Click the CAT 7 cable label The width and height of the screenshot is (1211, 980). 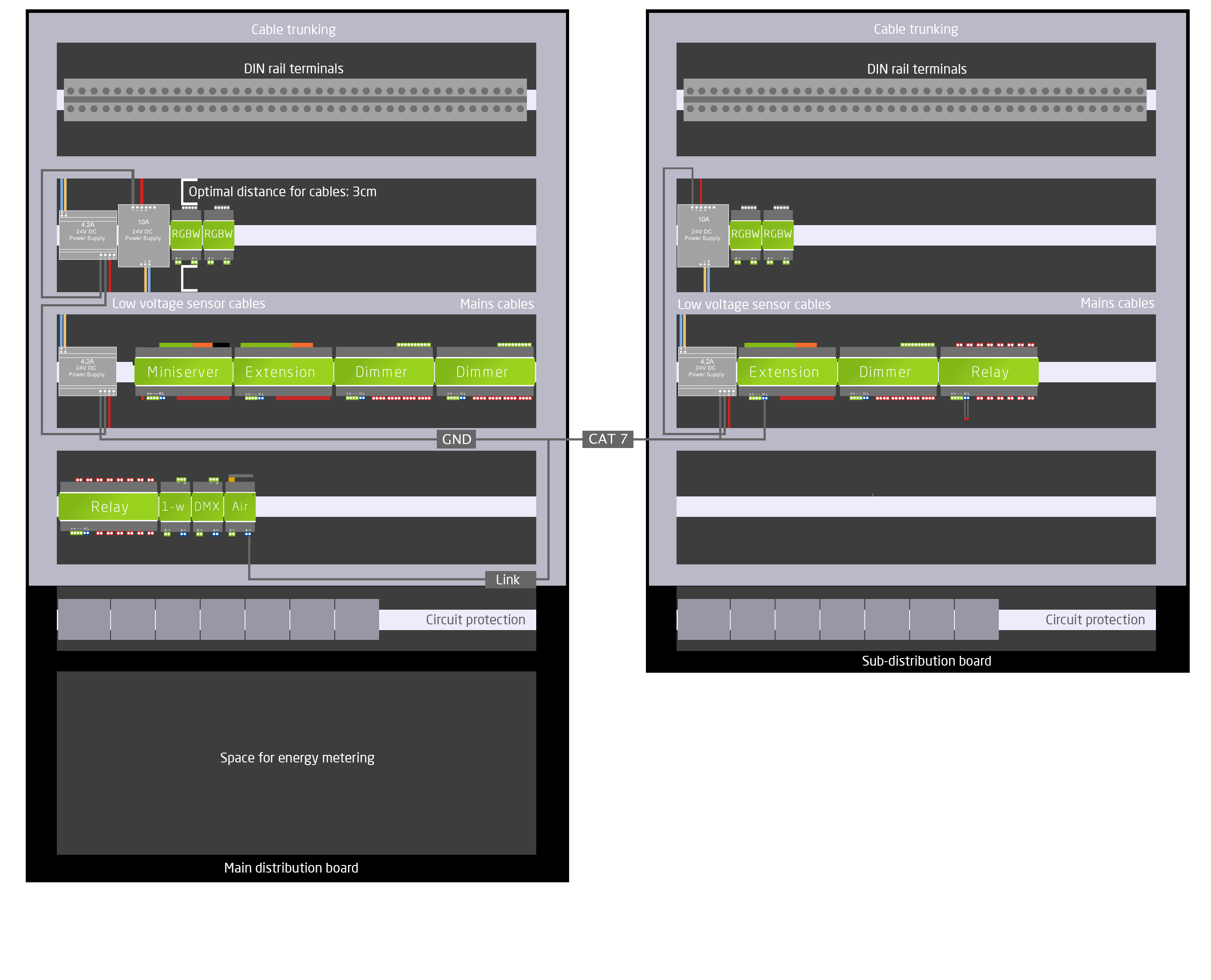pos(607,439)
